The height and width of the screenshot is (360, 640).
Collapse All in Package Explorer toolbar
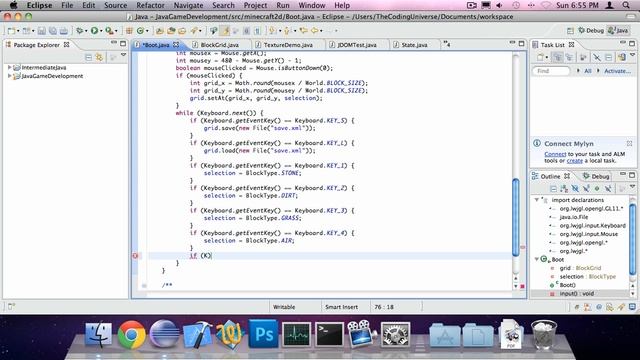[x=89, y=57]
